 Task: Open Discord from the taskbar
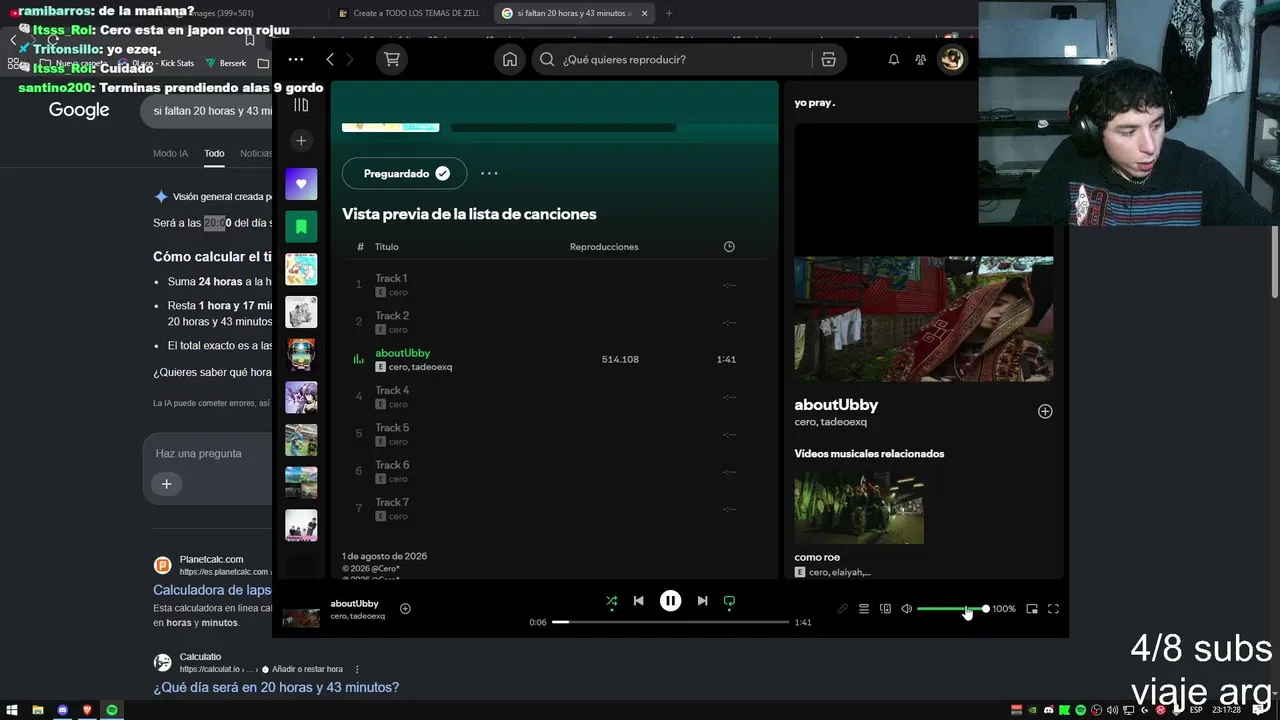(x=62, y=710)
